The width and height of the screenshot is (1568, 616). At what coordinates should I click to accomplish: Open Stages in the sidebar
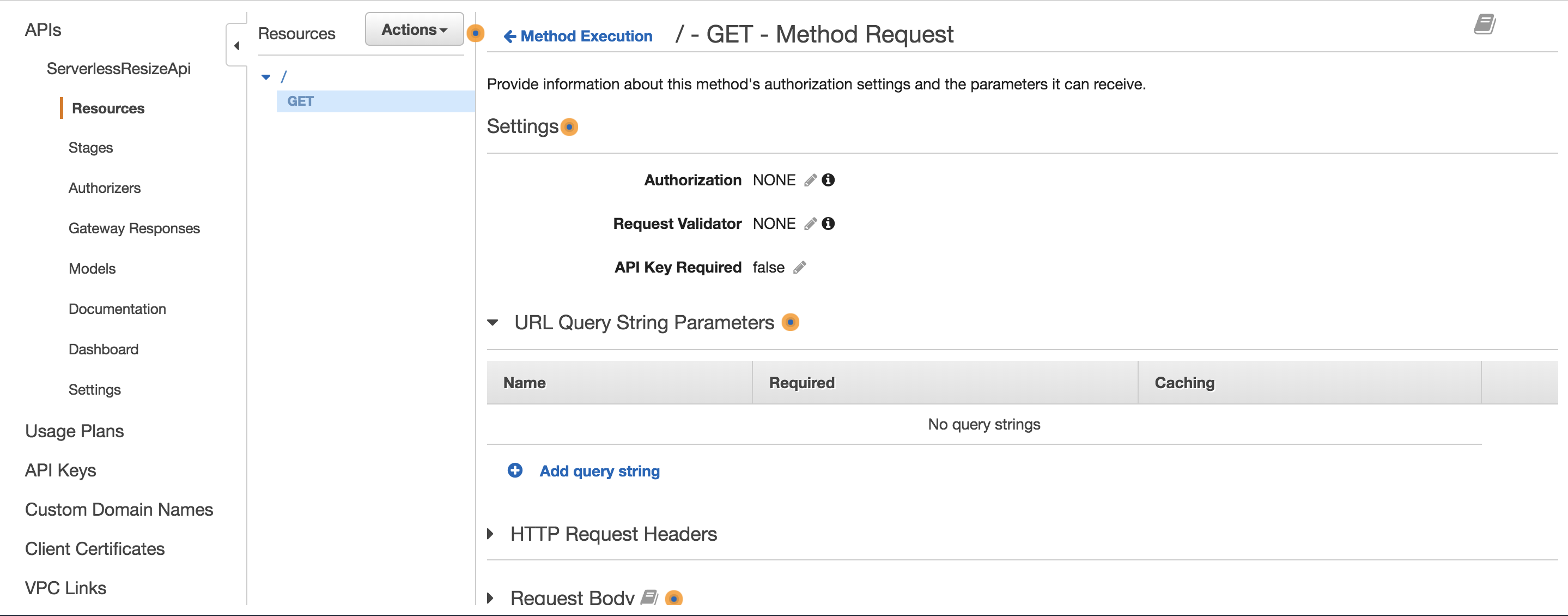pos(90,148)
